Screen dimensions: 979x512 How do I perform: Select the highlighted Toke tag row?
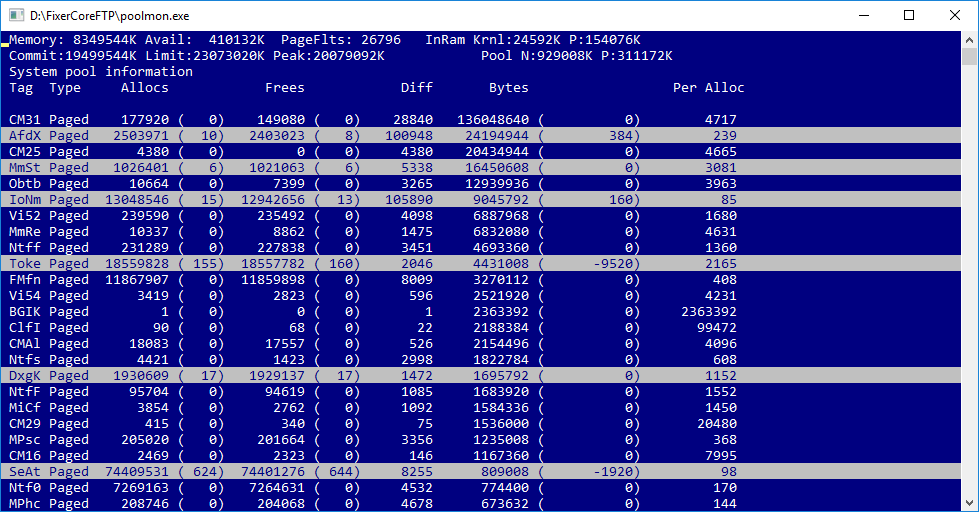(481, 263)
